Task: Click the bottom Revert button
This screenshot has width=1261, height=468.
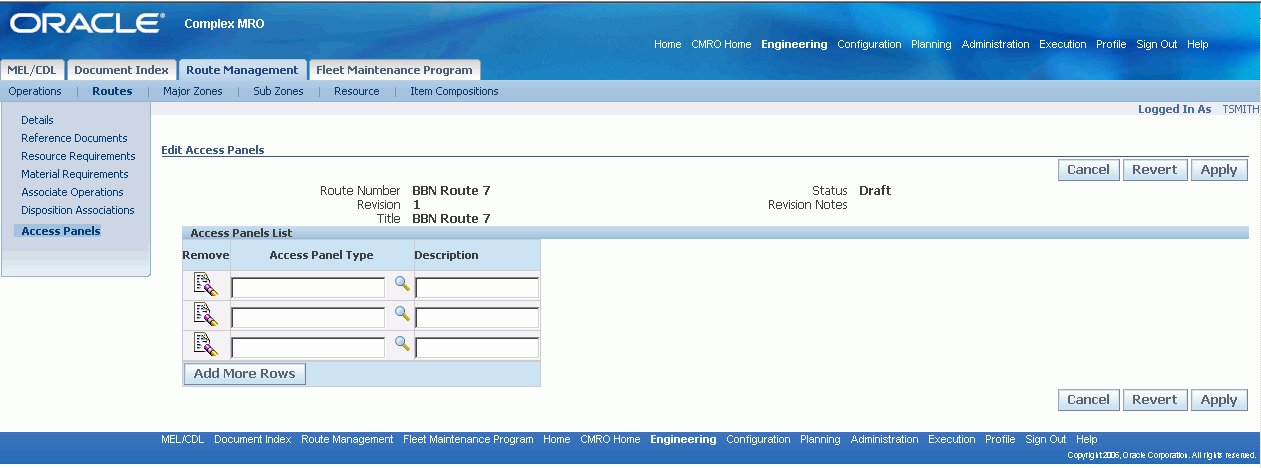Action: [x=1155, y=399]
